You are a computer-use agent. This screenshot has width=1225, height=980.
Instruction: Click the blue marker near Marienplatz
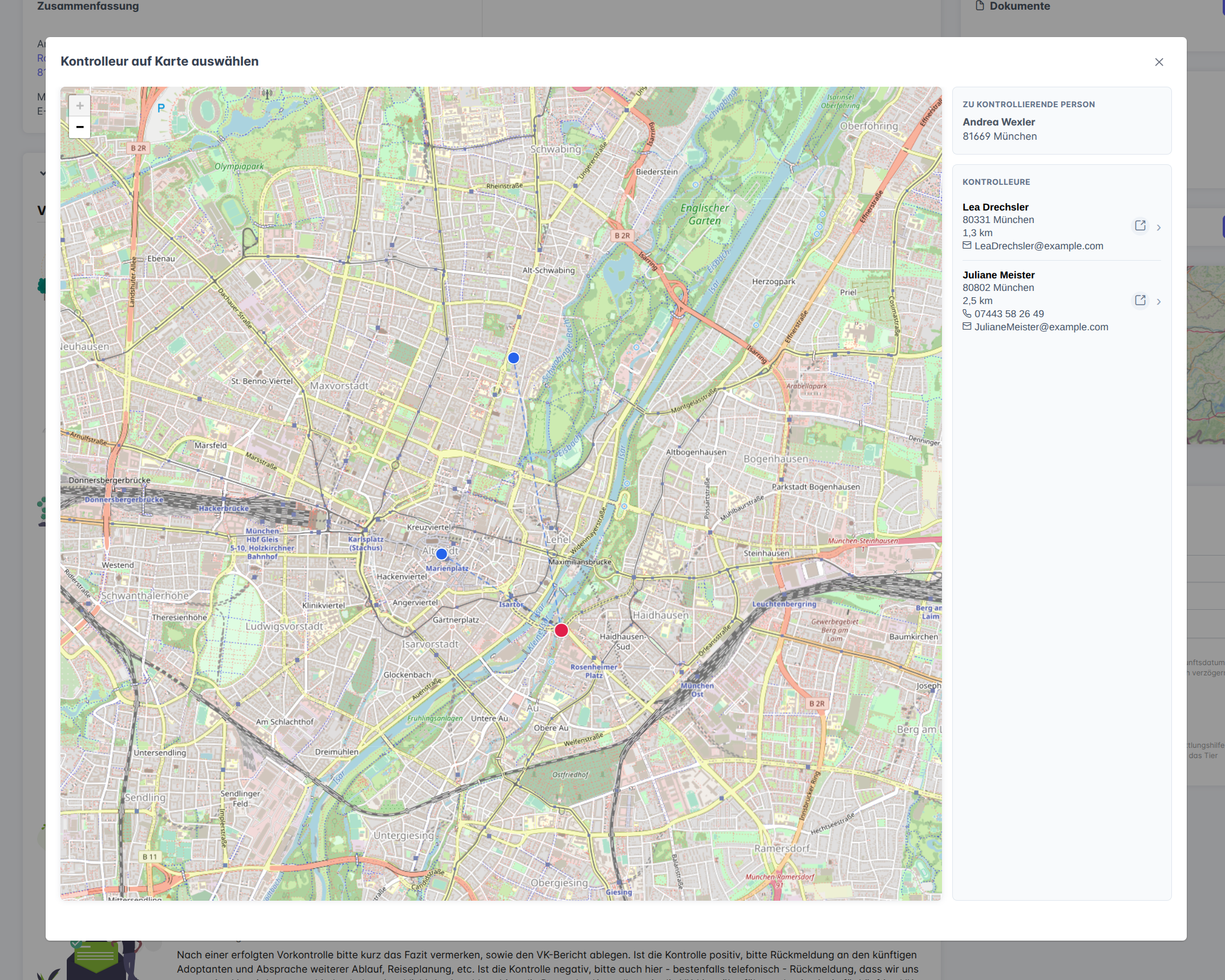coord(442,554)
